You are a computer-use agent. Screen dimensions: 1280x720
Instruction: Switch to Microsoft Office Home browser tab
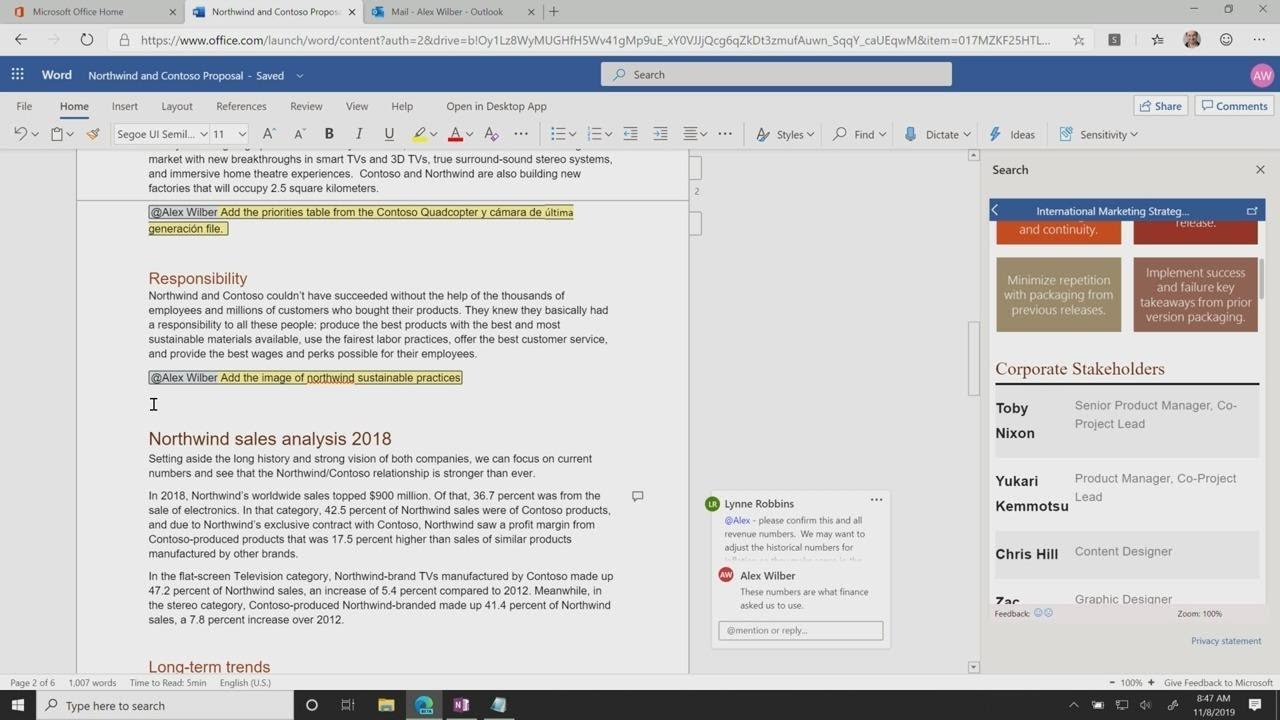point(92,12)
